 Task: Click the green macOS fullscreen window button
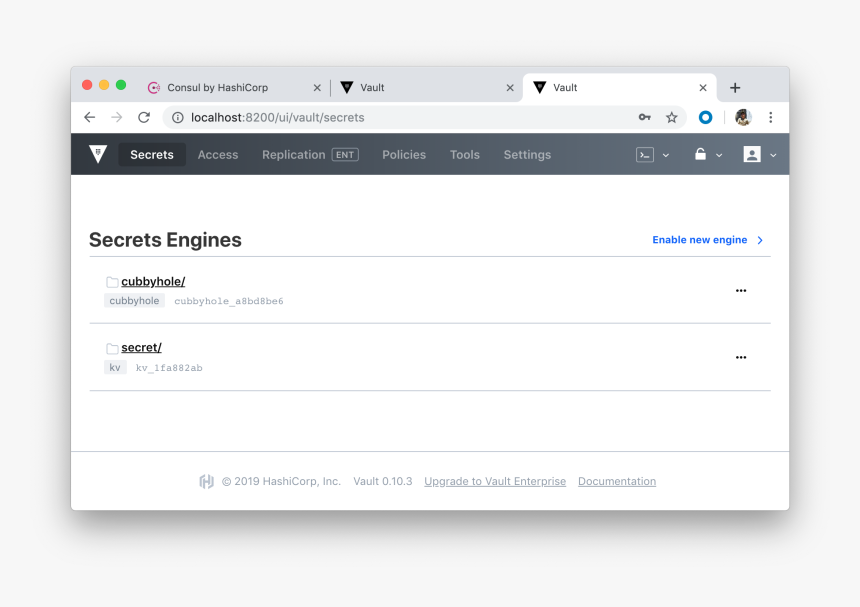pos(121,85)
